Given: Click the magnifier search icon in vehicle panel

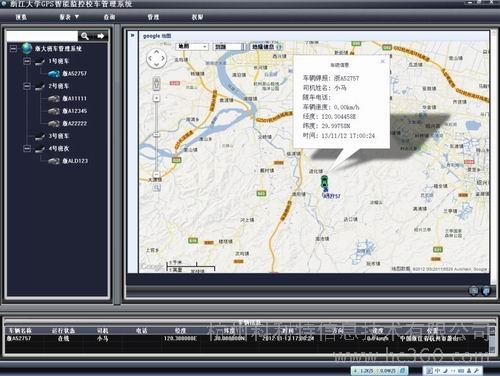Looking at the screenshot, I should coord(85,36).
